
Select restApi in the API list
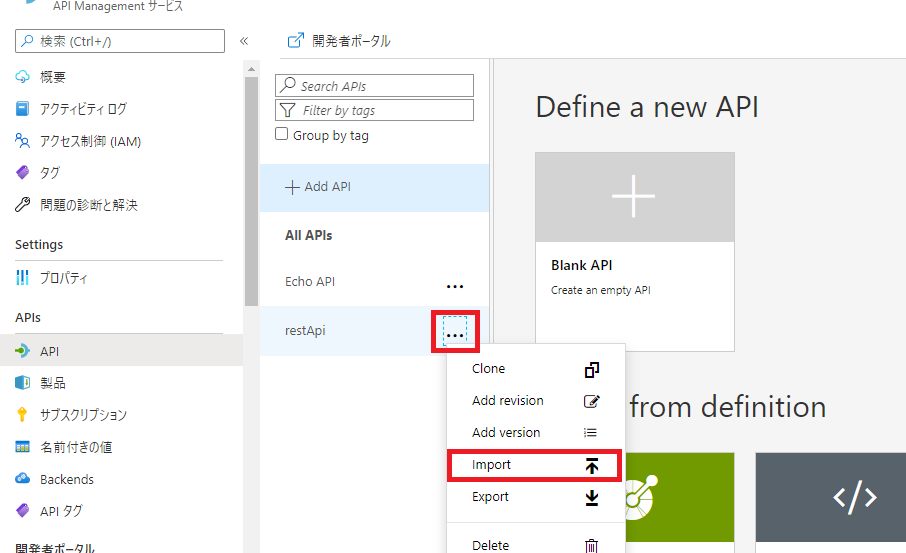point(305,331)
